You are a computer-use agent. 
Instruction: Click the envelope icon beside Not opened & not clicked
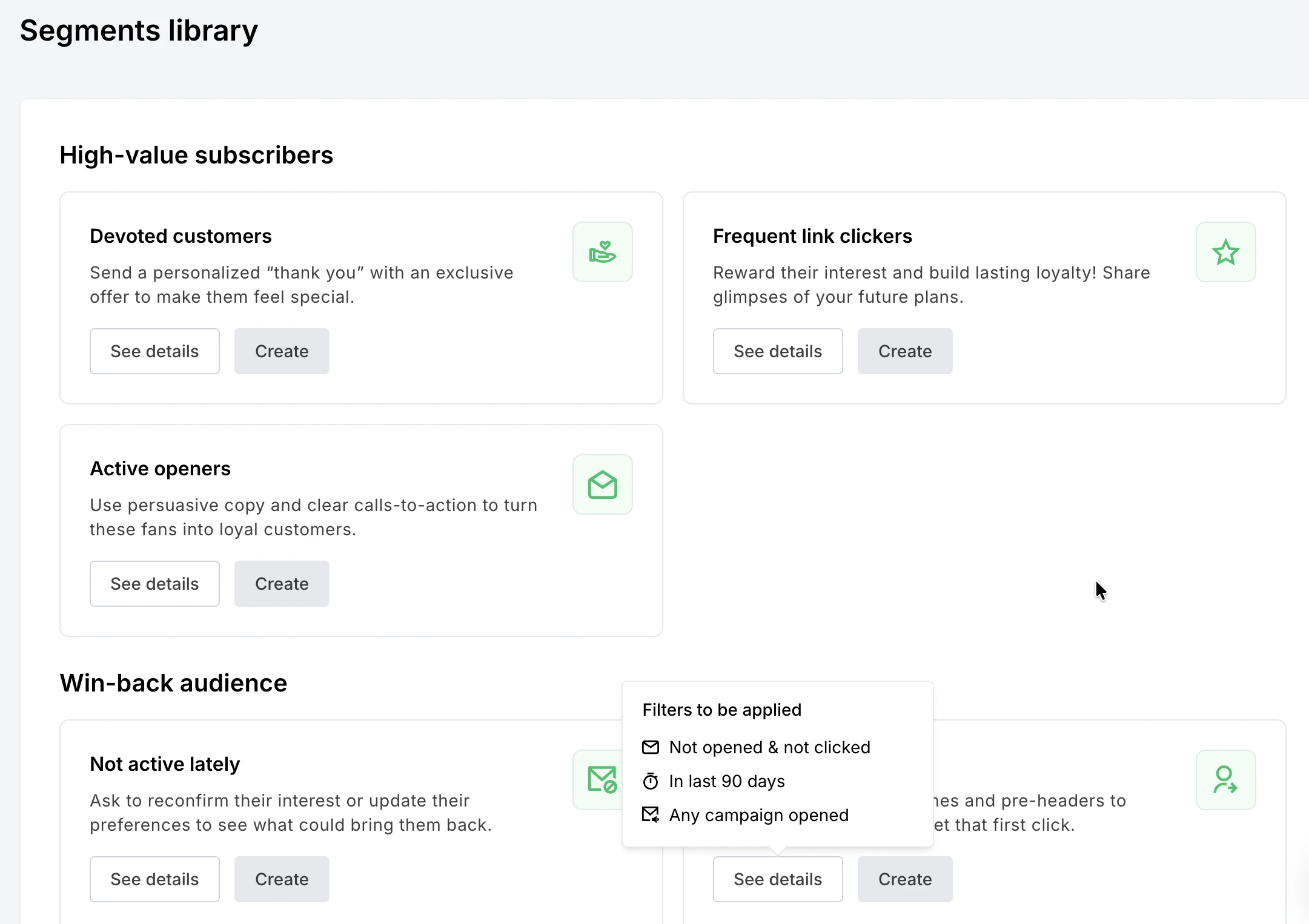click(651, 747)
